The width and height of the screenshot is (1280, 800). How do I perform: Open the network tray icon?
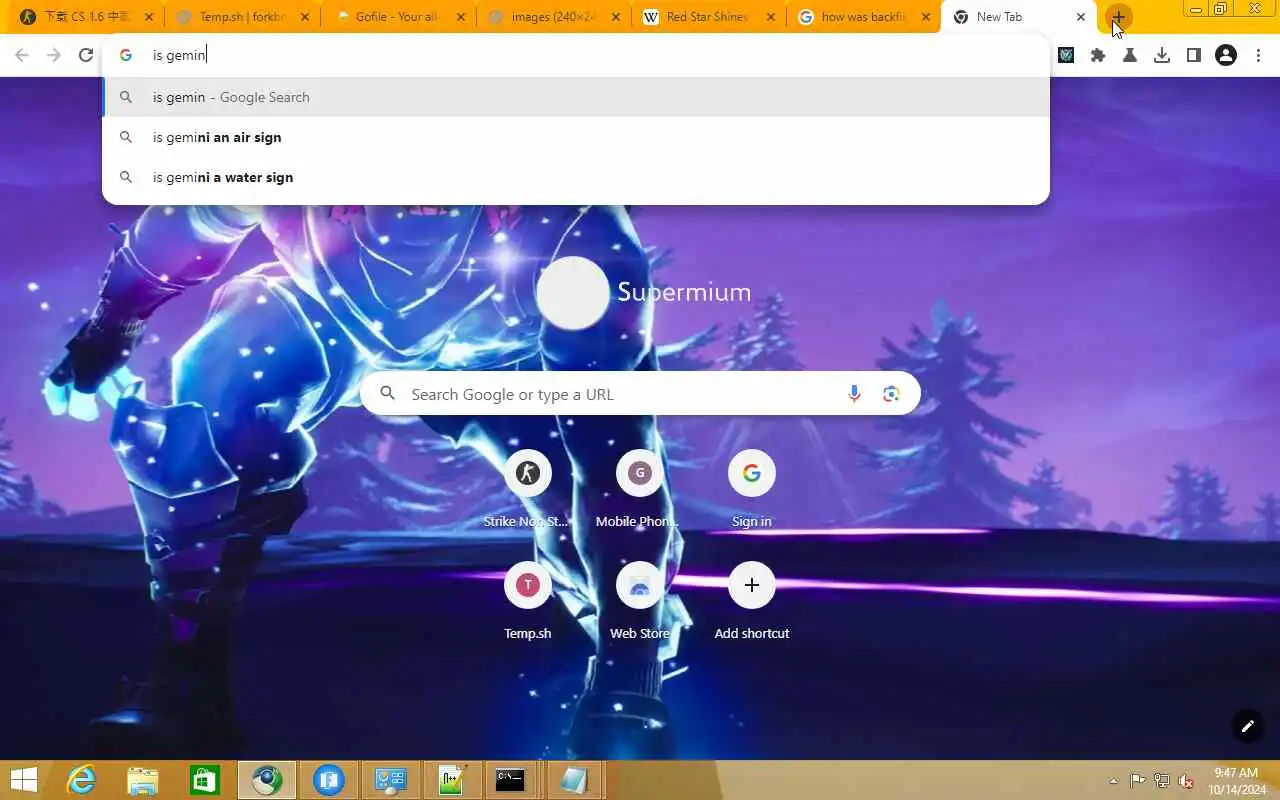(x=1162, y=780)
